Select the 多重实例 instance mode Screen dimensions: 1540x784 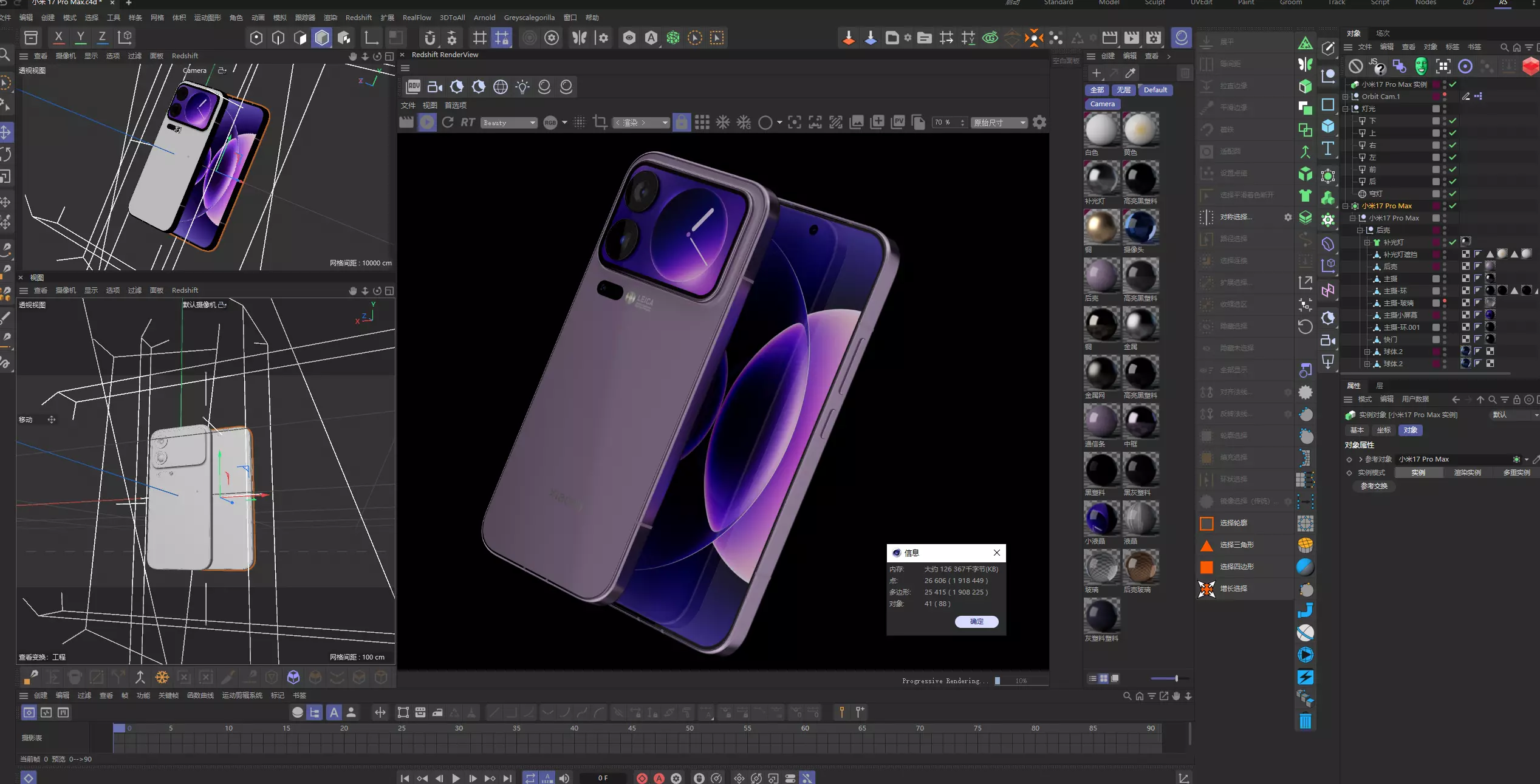(x=1516, y=472)
